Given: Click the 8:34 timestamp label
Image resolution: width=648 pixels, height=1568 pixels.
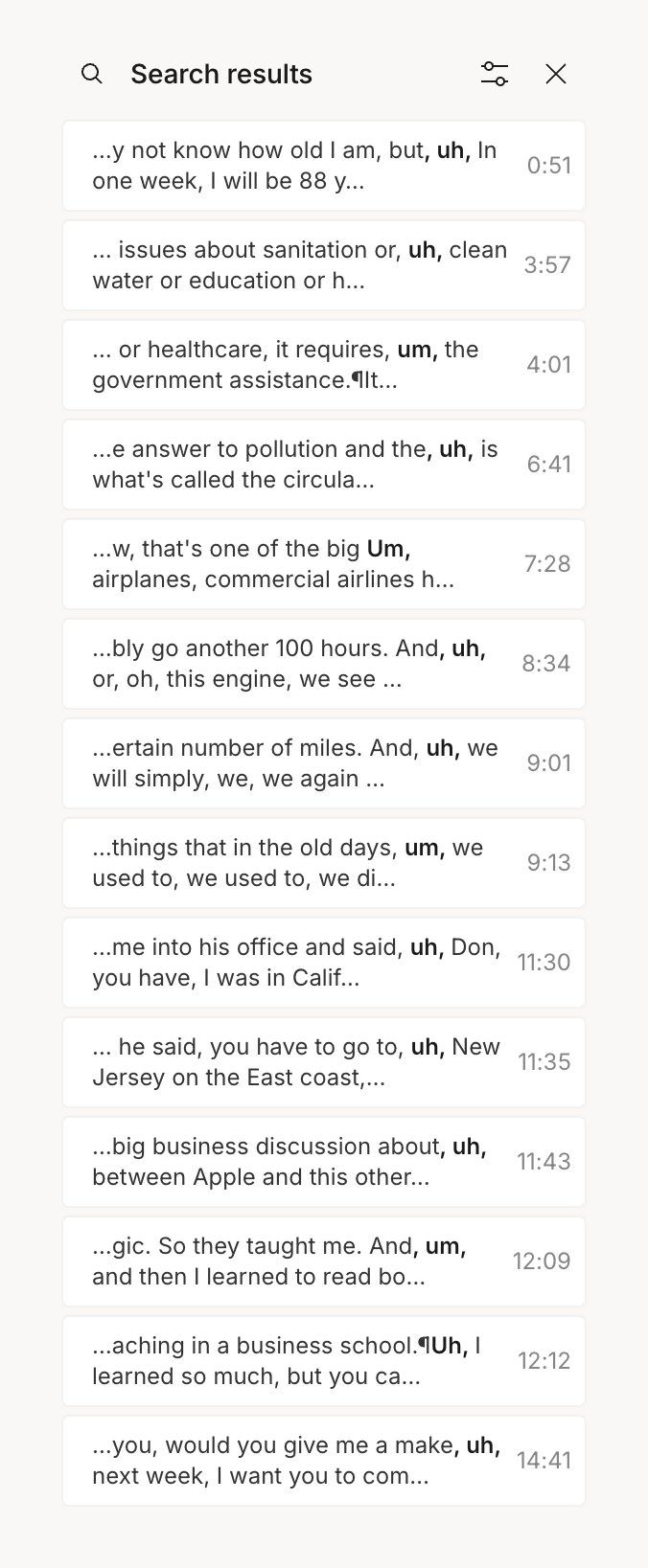Looking at the screenshot, I should click(546, 663).
